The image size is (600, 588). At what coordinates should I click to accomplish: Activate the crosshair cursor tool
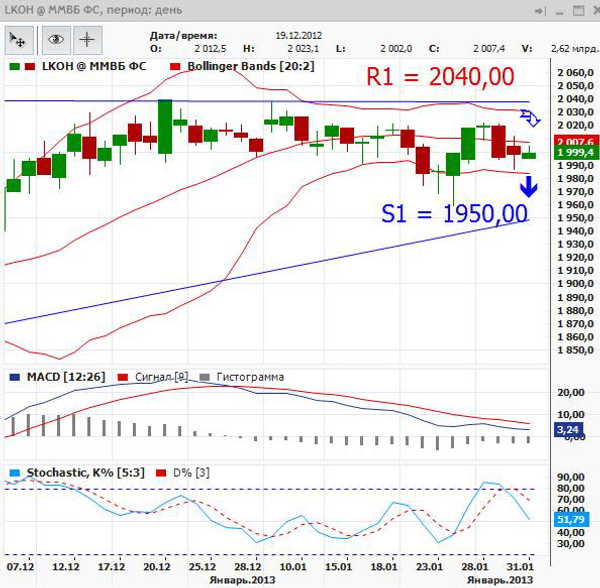(x=87, y=40)
